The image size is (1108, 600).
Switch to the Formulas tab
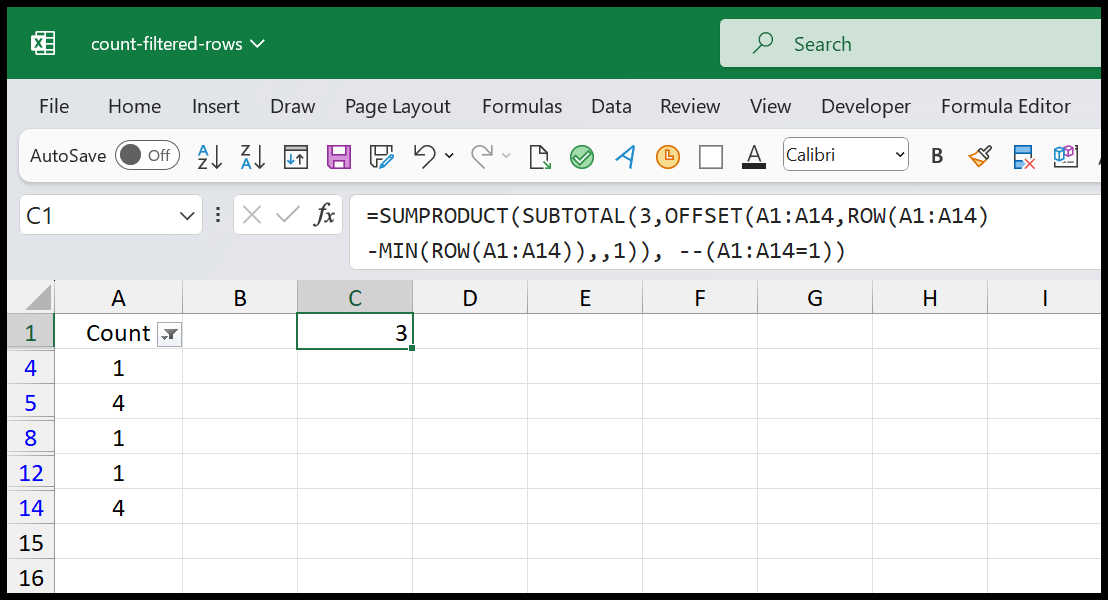[521, 106]
